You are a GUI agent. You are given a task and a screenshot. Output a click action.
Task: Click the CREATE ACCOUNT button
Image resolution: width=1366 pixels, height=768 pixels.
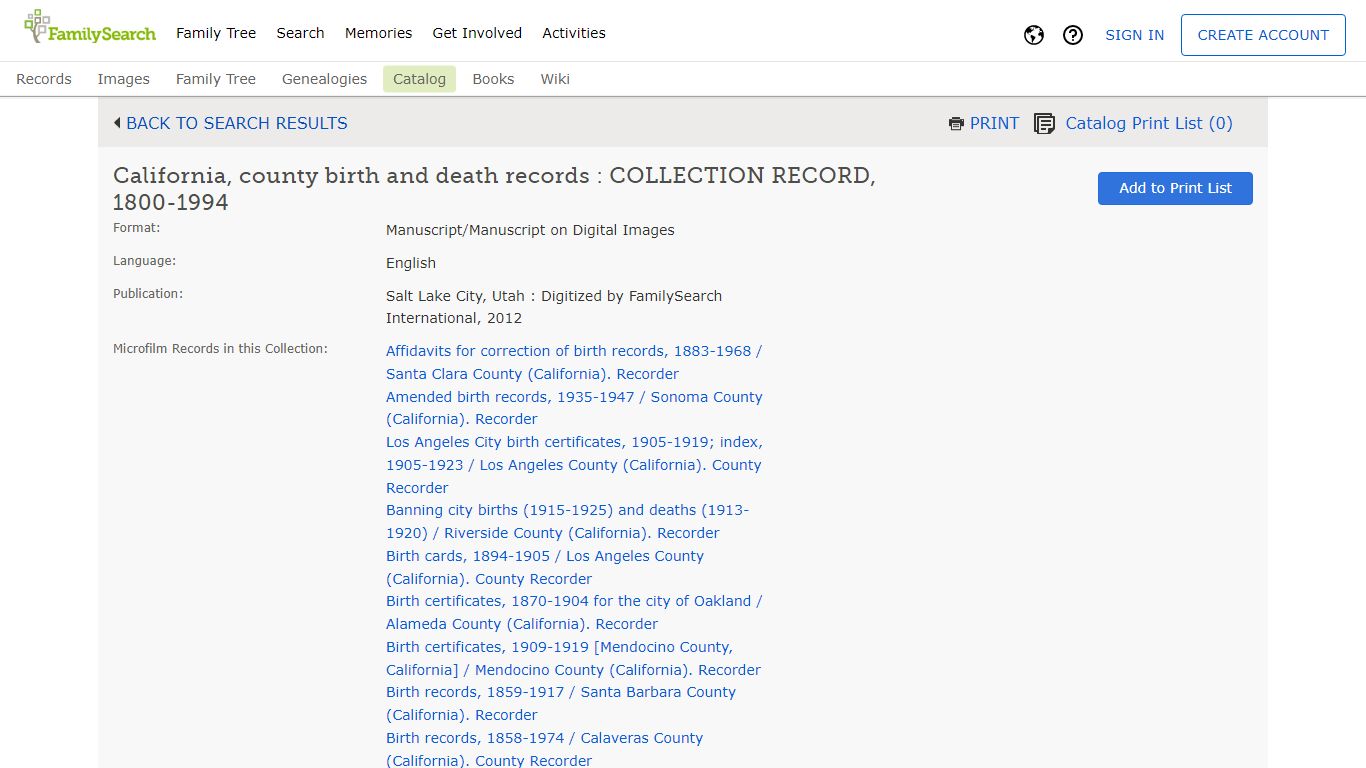click(x=1263, y=35)
